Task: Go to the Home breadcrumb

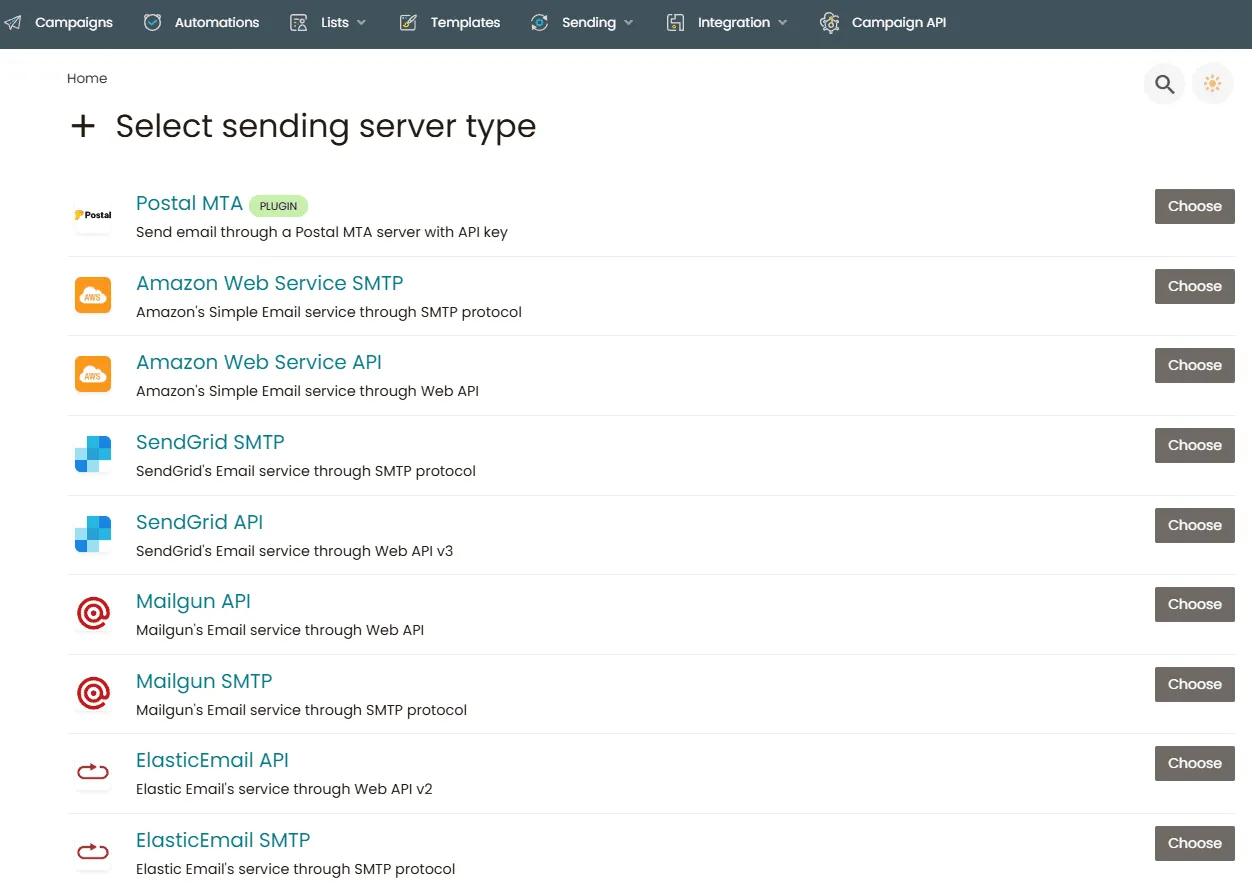Action: coord(87,78)
